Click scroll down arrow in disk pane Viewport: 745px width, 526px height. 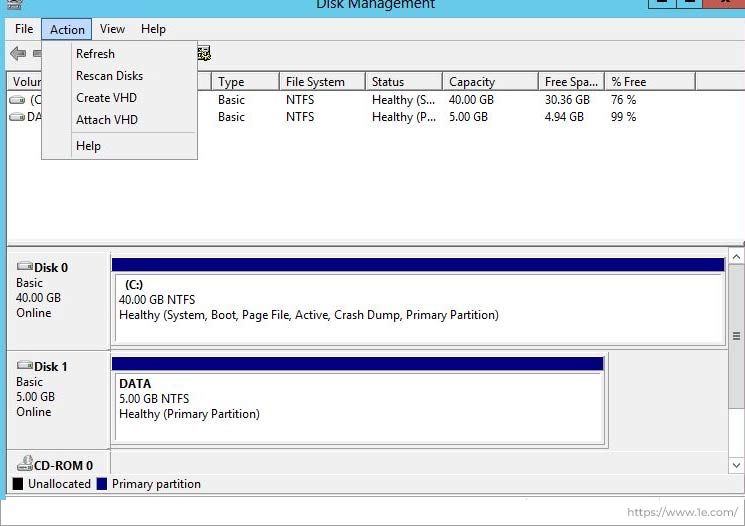point(736,465)
